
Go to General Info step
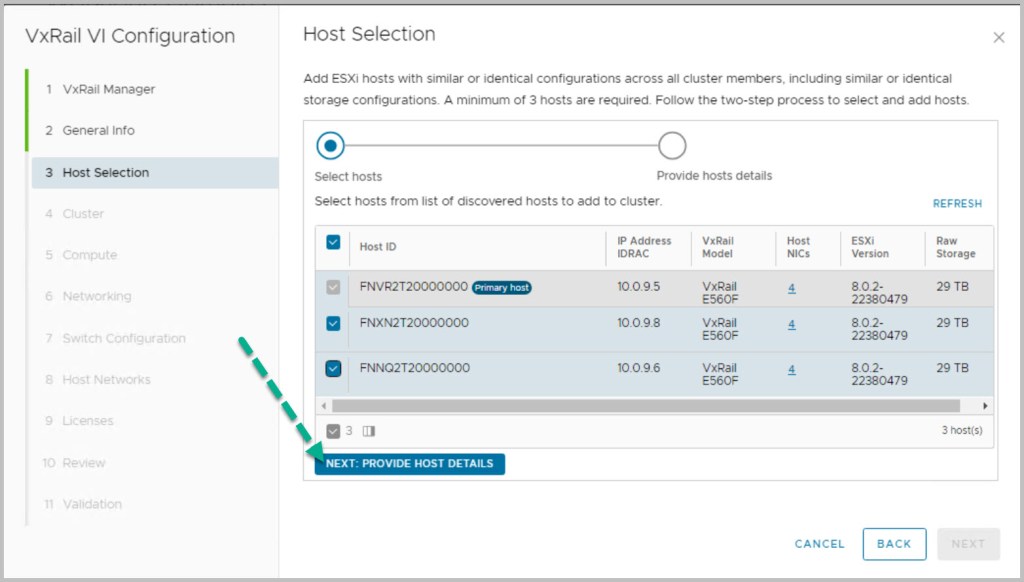click(x=98, y=130)
